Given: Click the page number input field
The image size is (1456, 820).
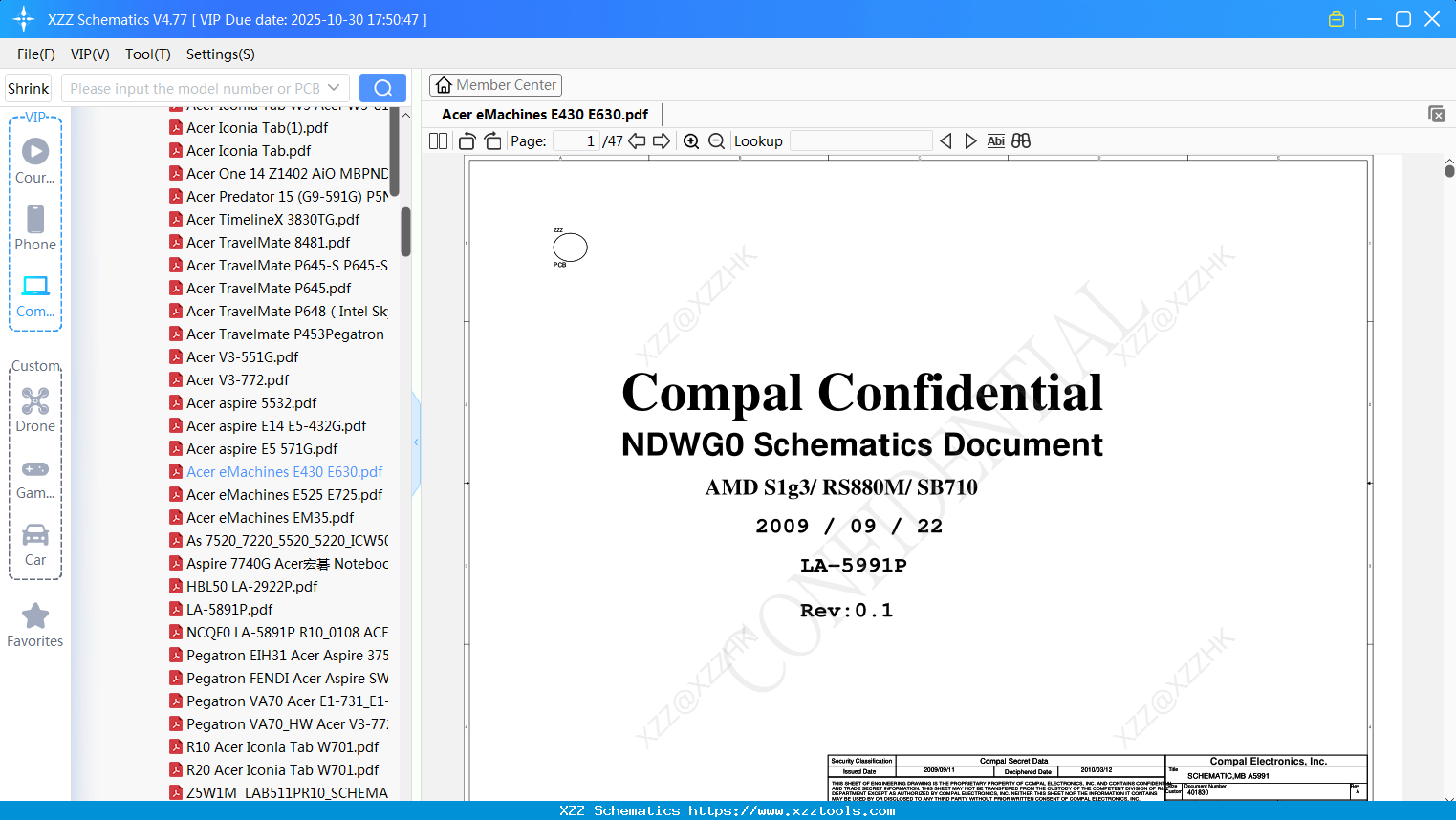Looking at the screenshot, I should [x=576, y=141].
